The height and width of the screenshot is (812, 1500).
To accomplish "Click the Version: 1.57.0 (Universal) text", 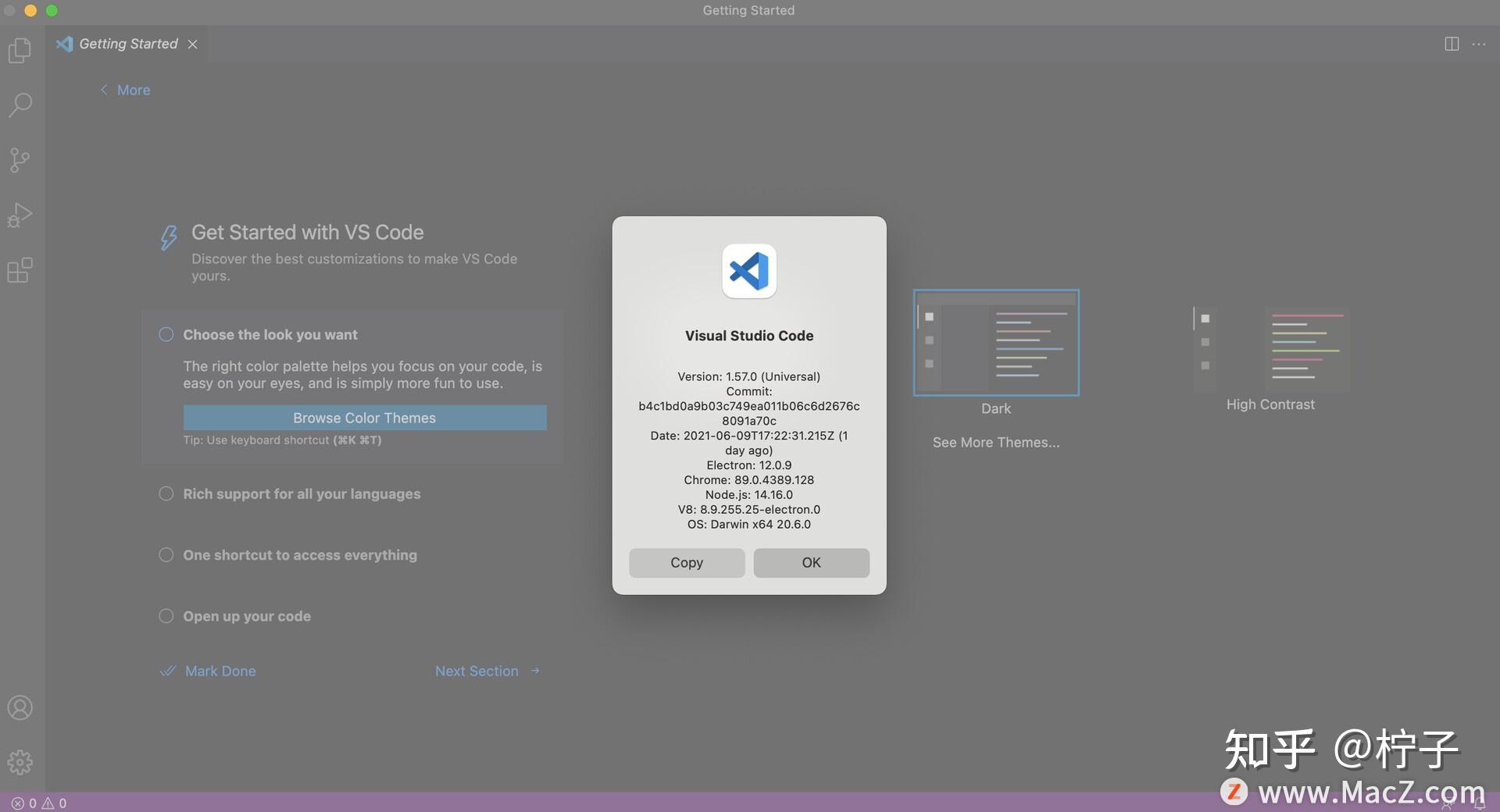I will [x=749, y=376].
